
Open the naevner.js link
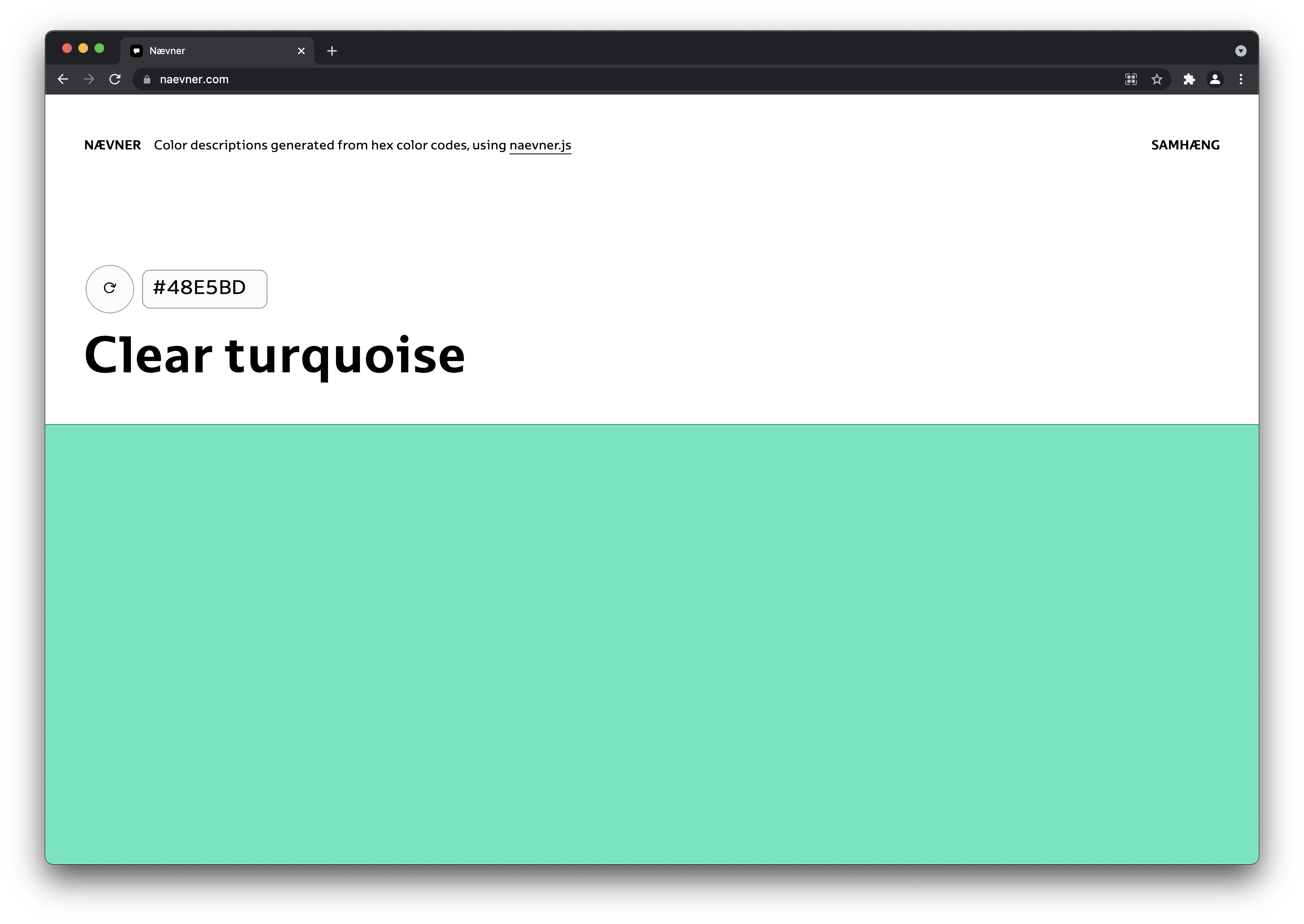pos(540,145)
